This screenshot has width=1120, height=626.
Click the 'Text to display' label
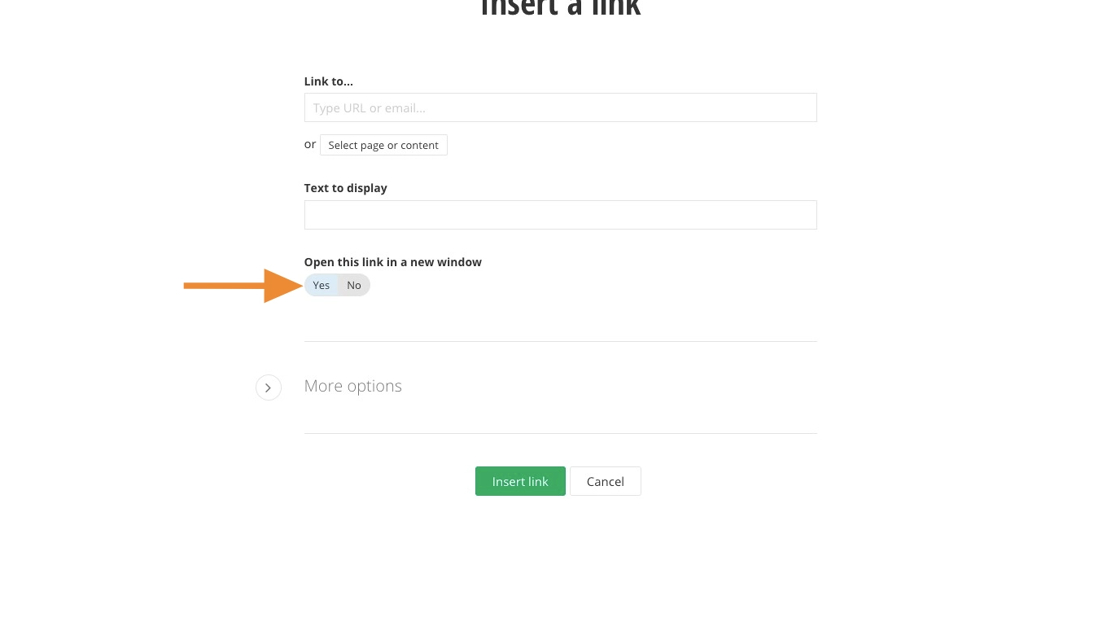345,188
